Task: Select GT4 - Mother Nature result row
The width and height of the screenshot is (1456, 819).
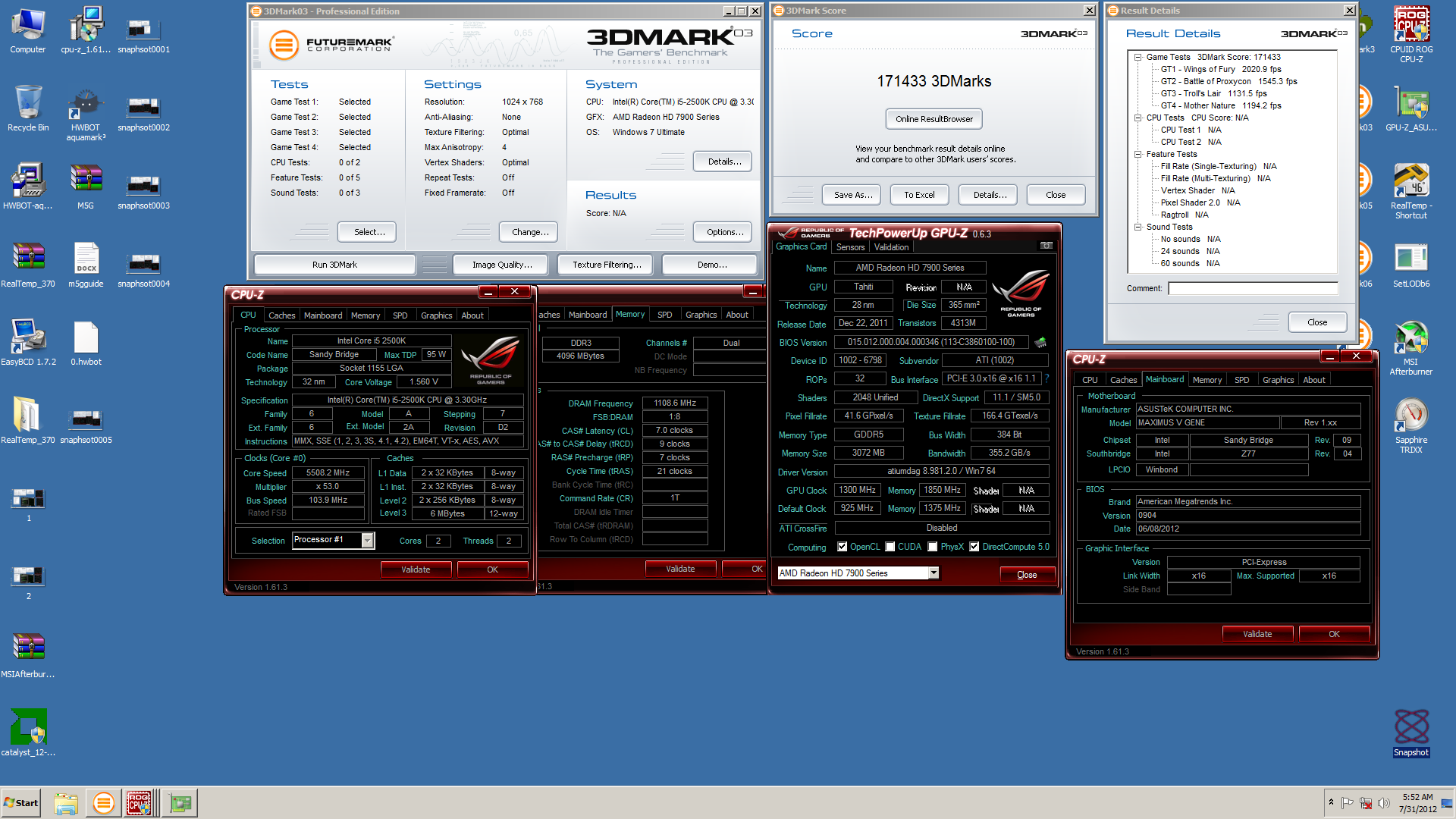Action: 1221,105
